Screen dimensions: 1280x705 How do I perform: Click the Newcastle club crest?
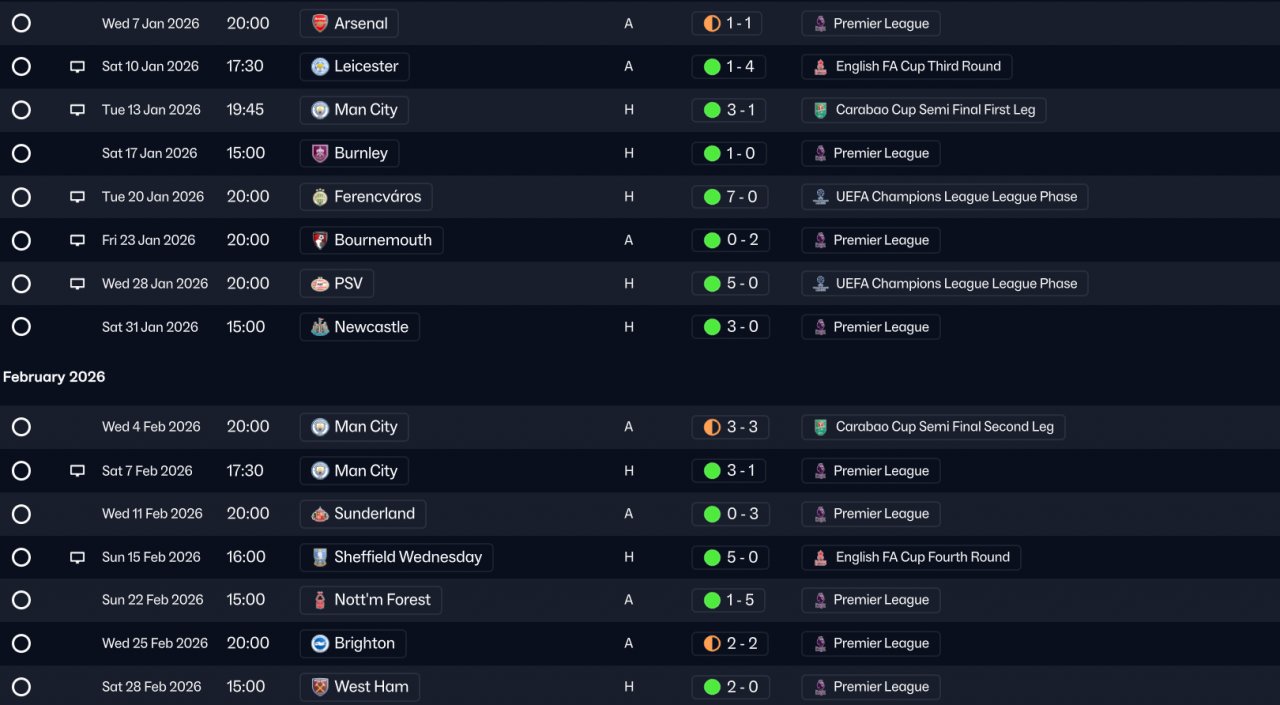(320, 327)
